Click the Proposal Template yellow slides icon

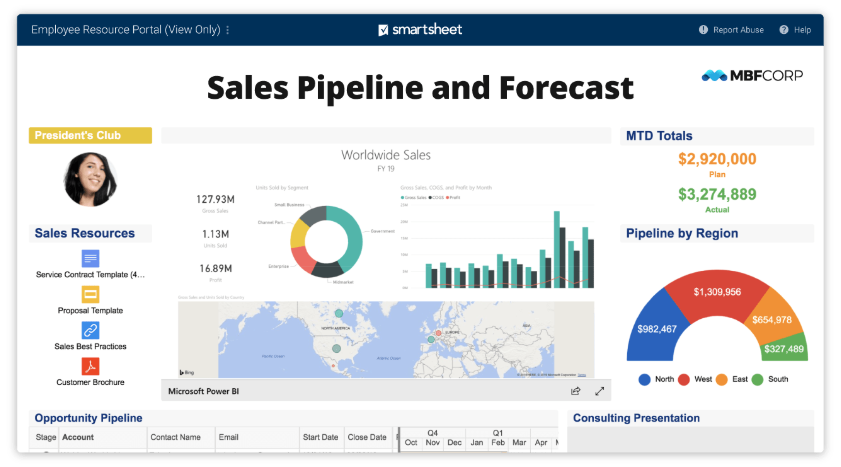coord(90,294)
